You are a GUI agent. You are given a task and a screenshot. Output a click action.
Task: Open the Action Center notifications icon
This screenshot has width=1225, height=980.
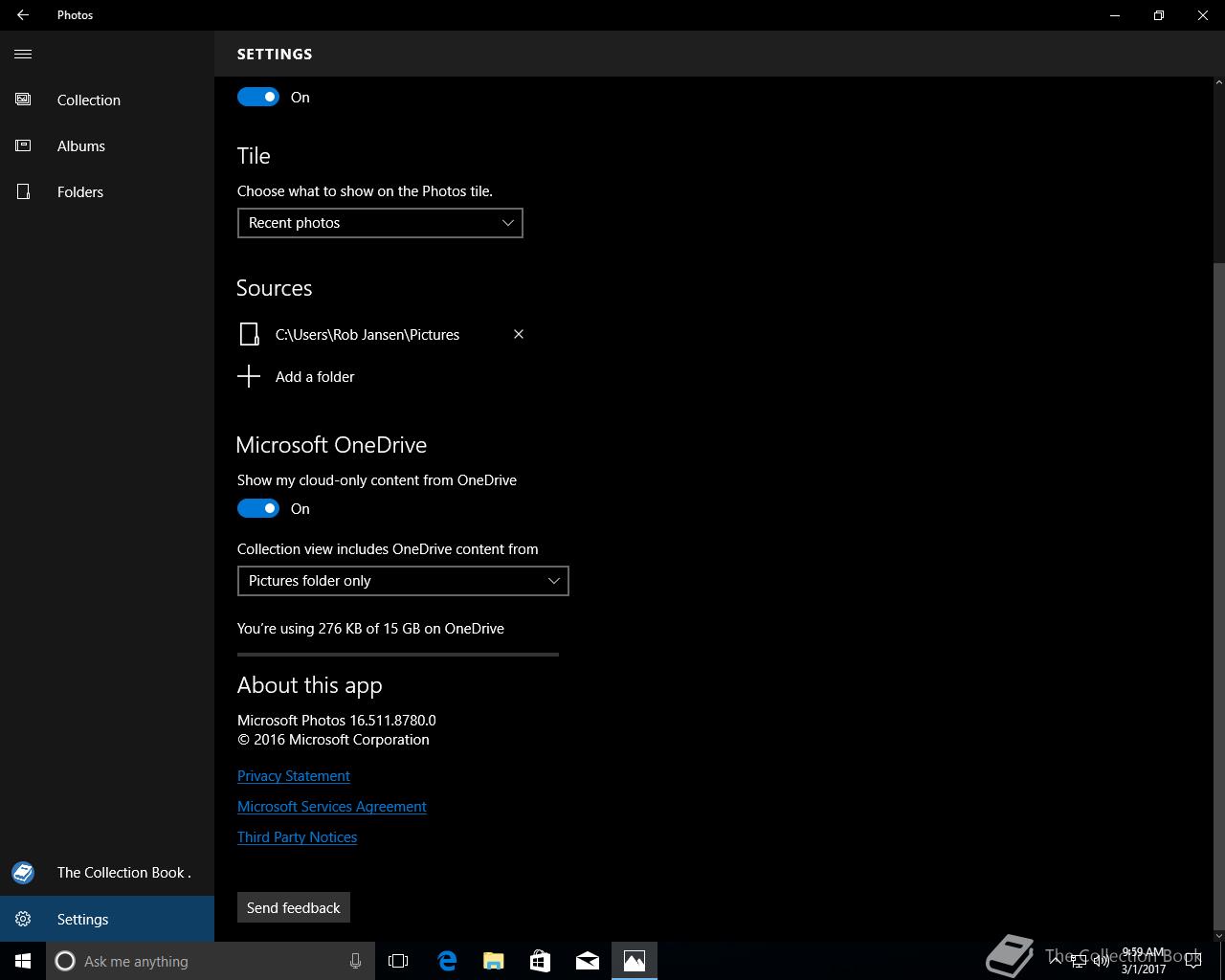tap(1193, 961)
